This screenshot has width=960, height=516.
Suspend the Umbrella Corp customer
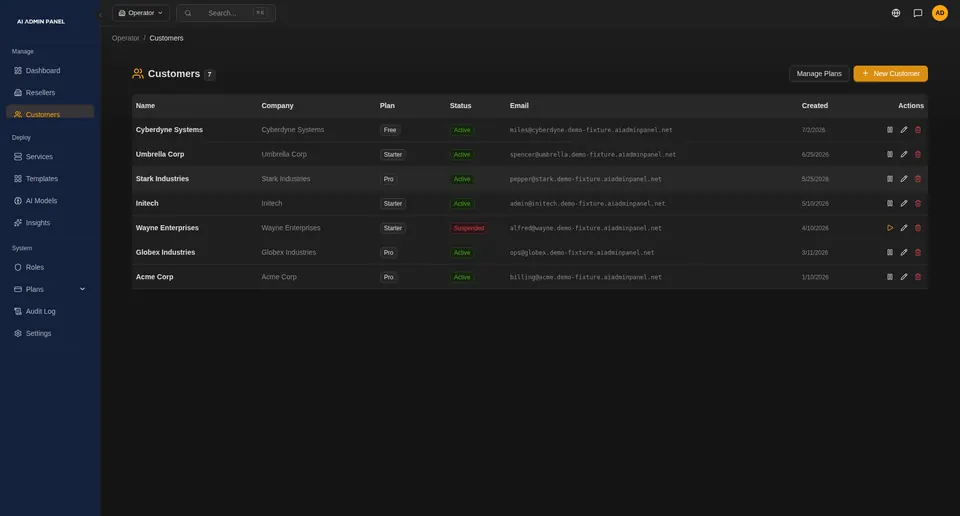click(x=890, y=154)
